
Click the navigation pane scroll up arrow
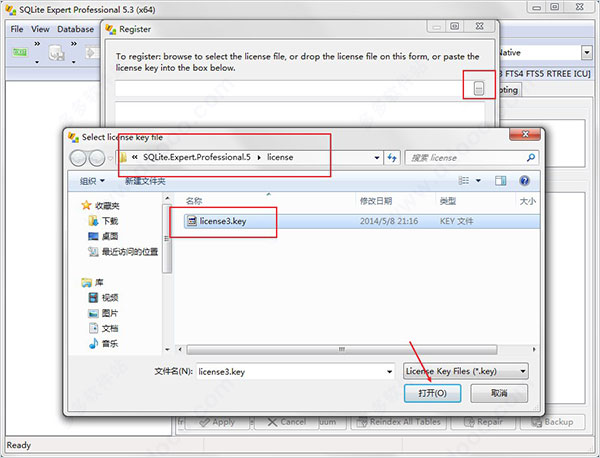pyautogui.click(x=167, y=198)
